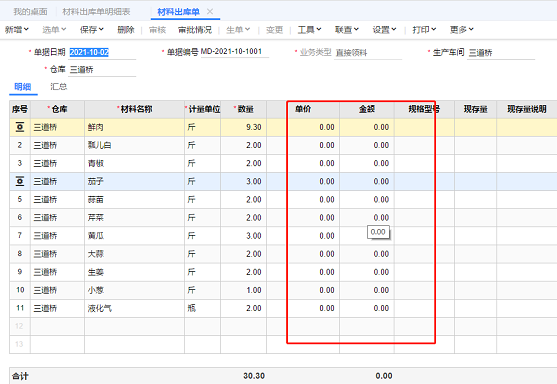Click the 计量单位 column header
This screenshot has height=384, width=557.
coord(202,109)
